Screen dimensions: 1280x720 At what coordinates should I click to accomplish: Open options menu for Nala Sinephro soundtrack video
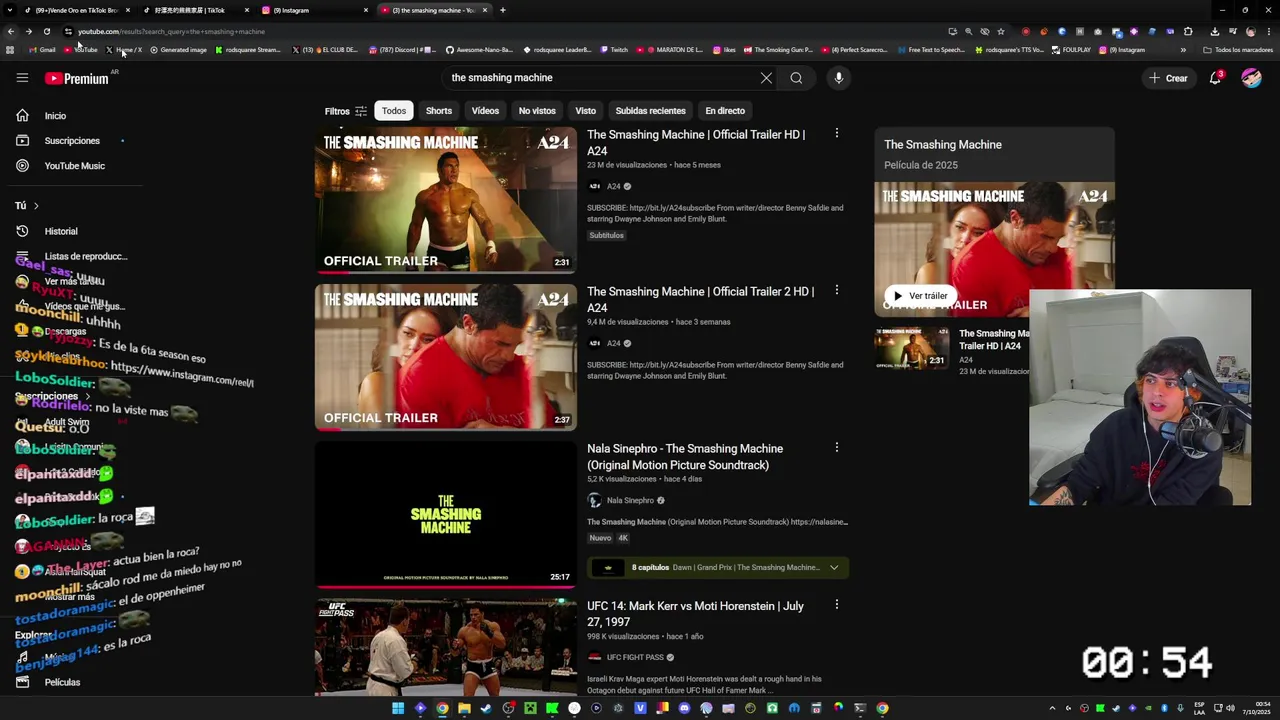pos(837,447)
